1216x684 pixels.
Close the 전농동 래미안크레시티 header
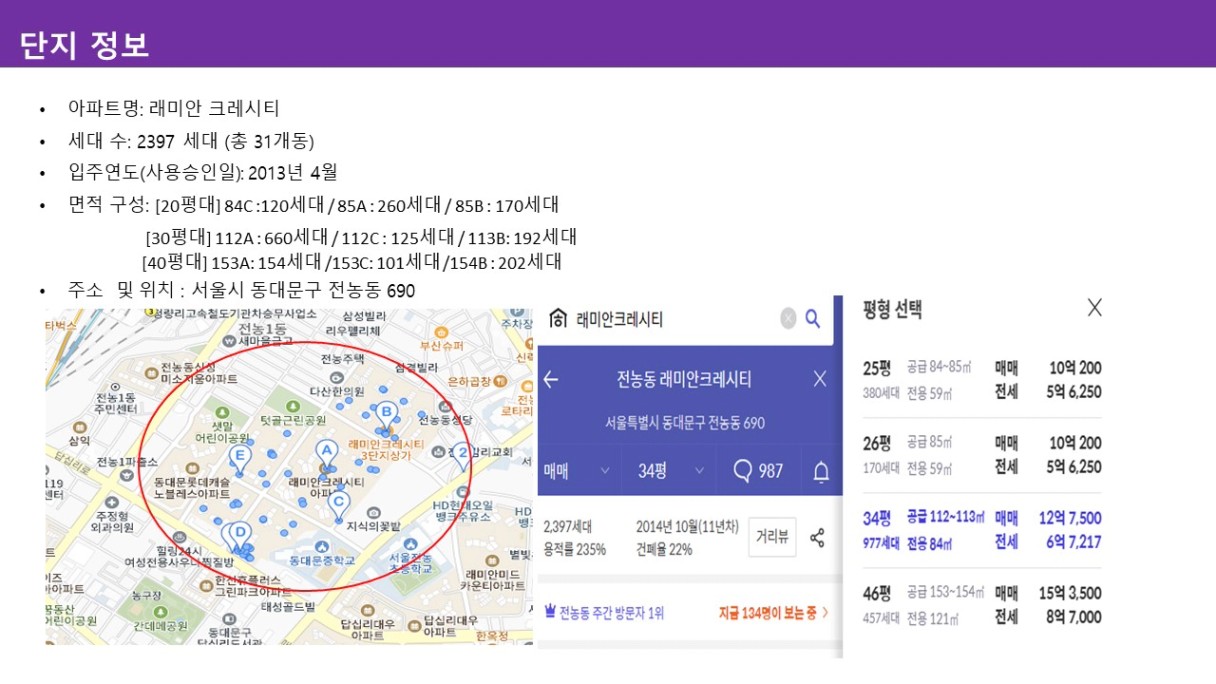820,379
